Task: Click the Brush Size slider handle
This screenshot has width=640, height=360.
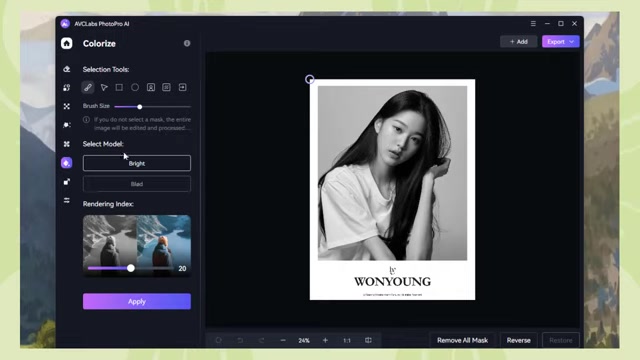Action: coord(140,107)
